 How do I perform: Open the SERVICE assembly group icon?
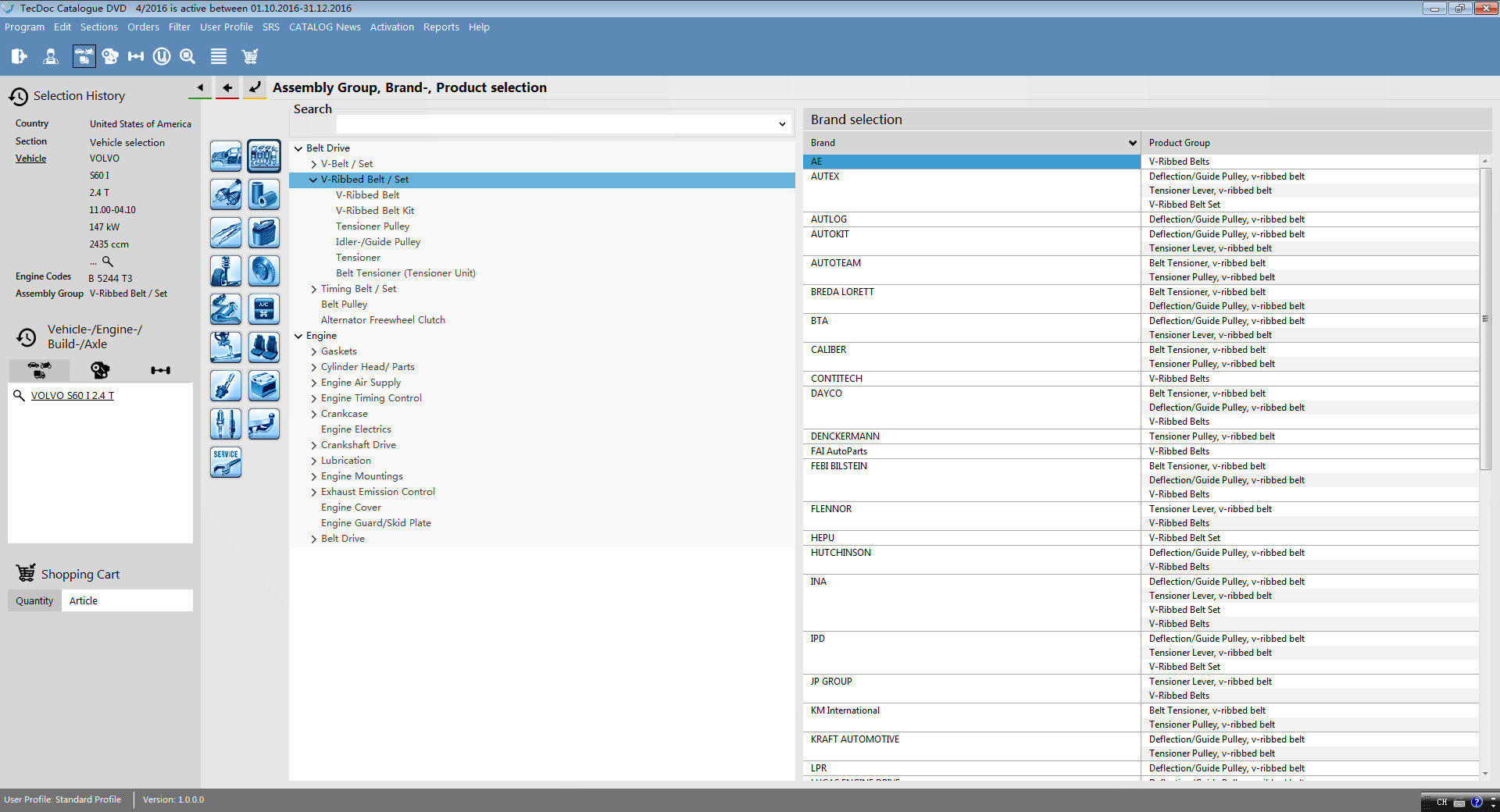(226, 462)
